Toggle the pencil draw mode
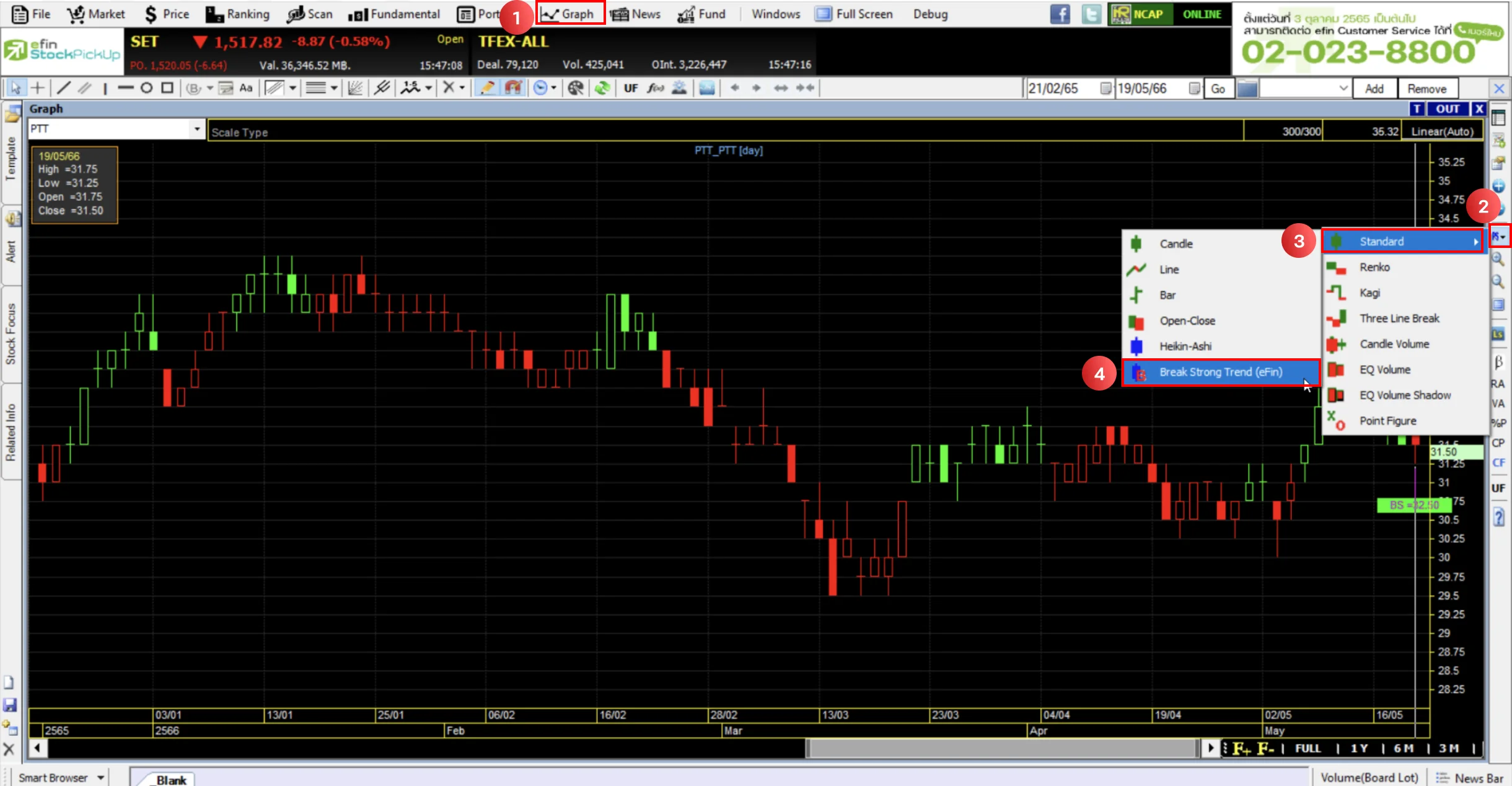Image resolution: width=1512 pixels, height=786 pixels. click(x=488, y=88)
